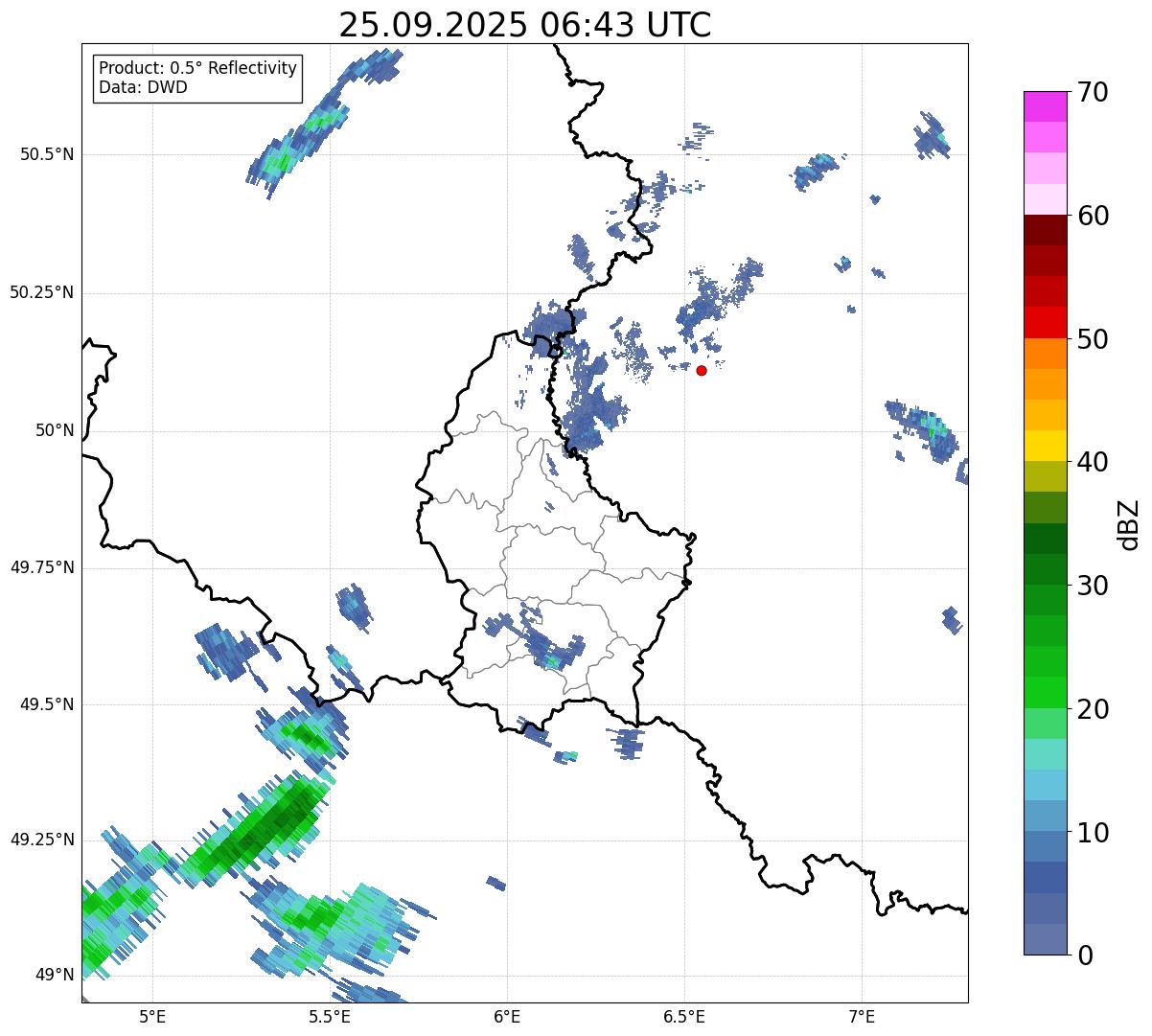Click the 'Data: DWD' legend line

coord(143,87)
